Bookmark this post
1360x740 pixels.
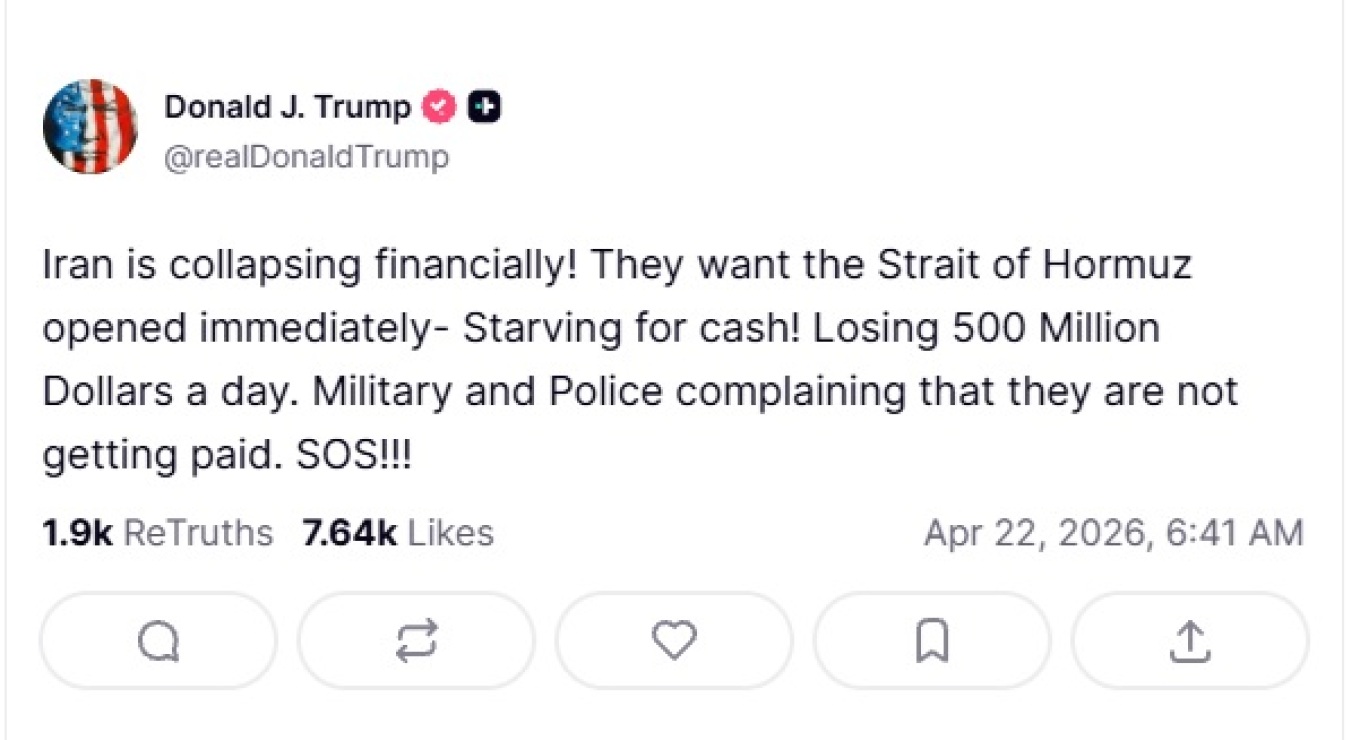(x=932, y=640)
